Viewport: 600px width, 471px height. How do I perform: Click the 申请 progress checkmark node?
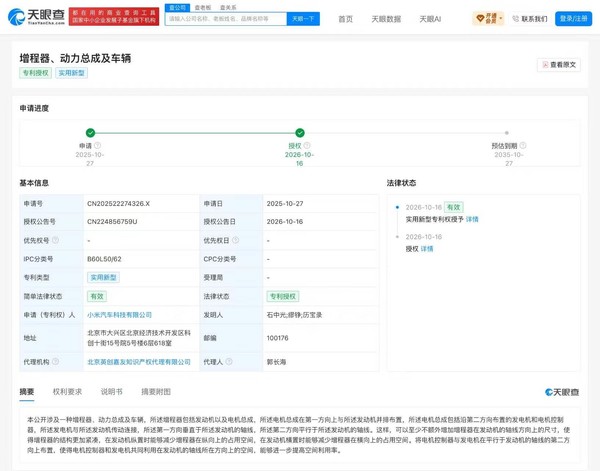[90, 133]
